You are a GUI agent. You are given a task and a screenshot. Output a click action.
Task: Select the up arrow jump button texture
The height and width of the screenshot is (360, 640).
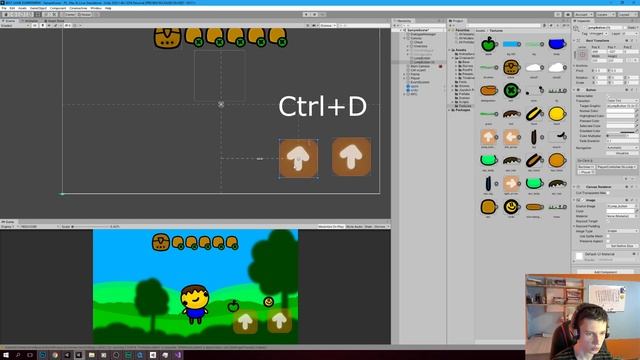click(x=488, y=137)
